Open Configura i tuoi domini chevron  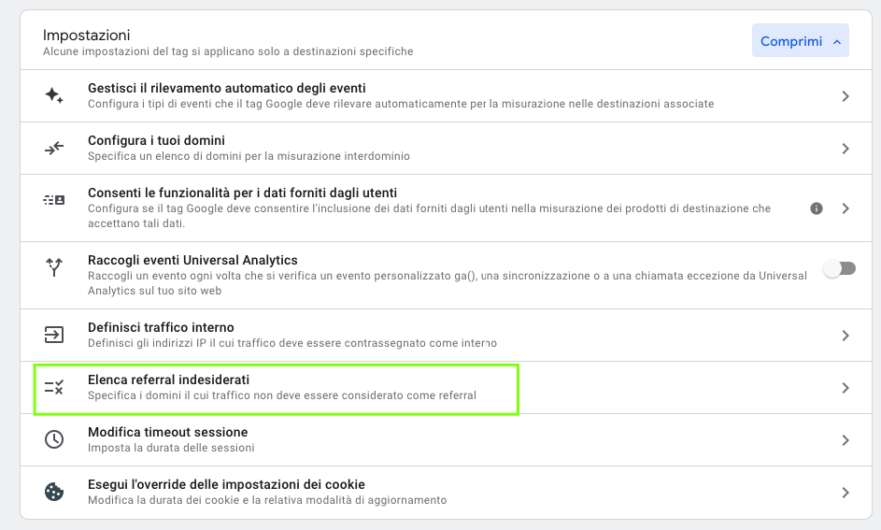(x=846, y=148)
